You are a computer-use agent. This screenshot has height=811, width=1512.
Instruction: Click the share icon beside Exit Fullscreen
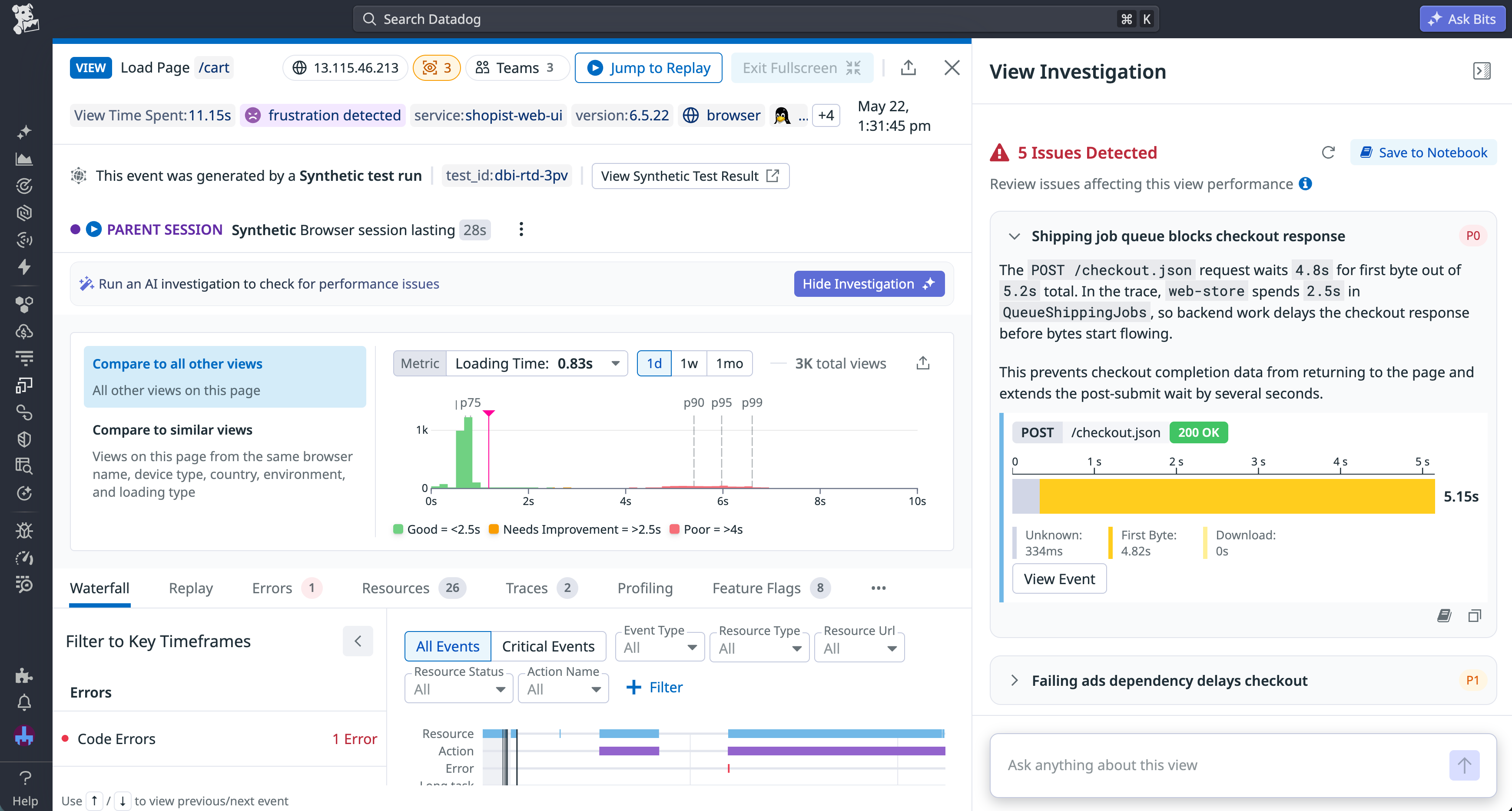(908, 67)
